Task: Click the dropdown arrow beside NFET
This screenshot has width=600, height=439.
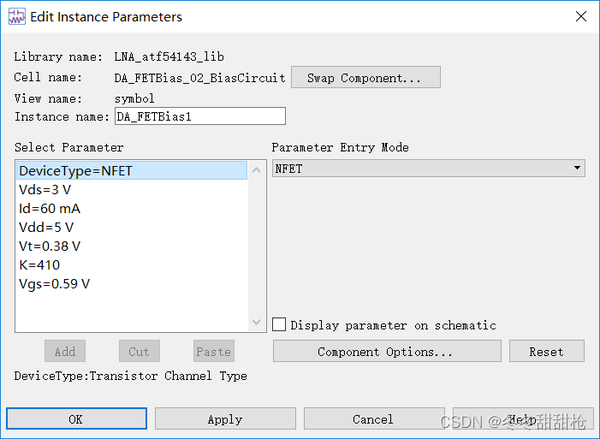Action: (x=577, y=168)
